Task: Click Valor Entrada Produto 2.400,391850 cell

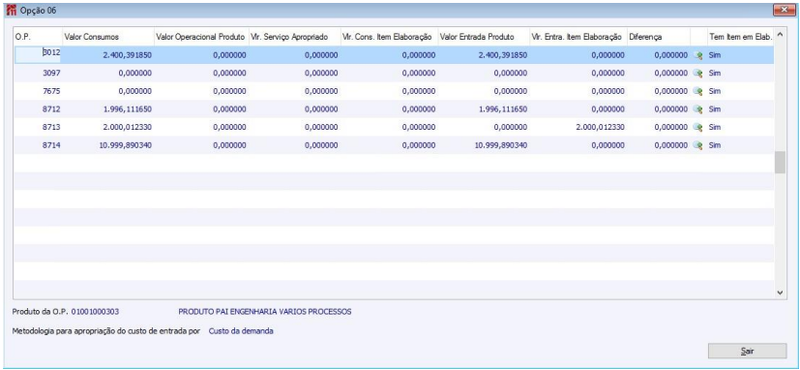Action: (484, 55)
